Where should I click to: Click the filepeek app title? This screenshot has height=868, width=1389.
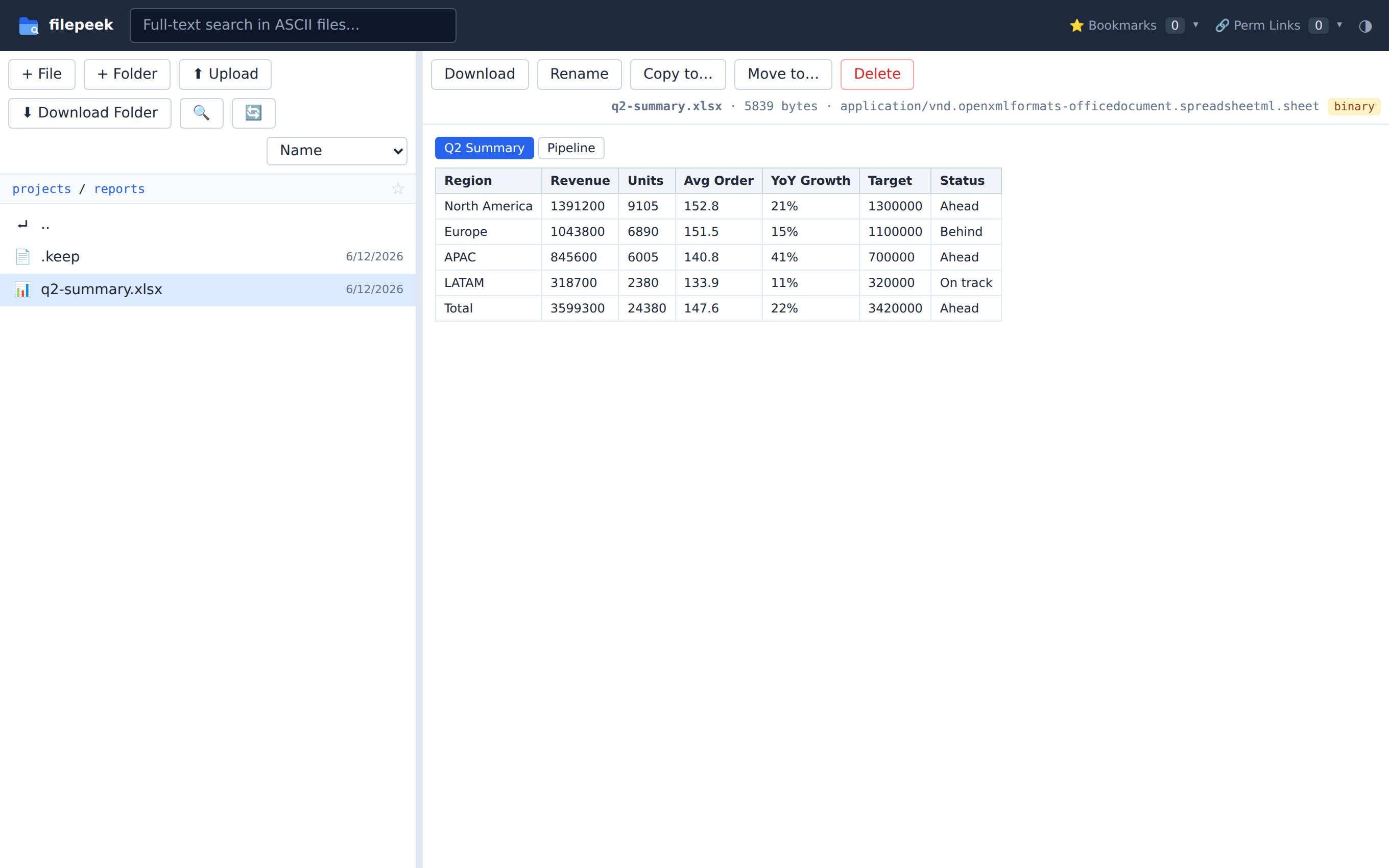tap(81, 25)
